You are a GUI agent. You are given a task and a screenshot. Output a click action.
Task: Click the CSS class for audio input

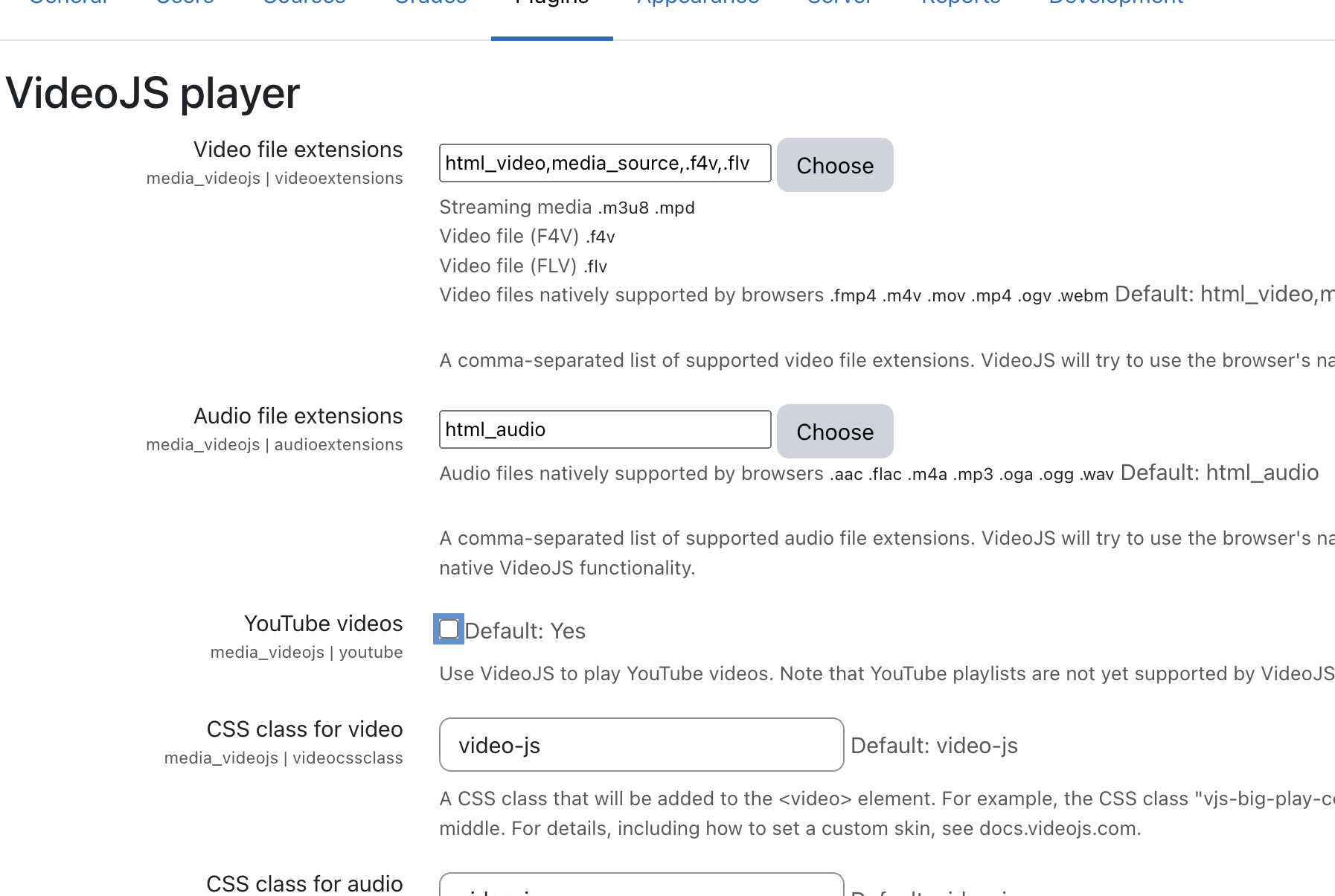click(x=641, y=885)
